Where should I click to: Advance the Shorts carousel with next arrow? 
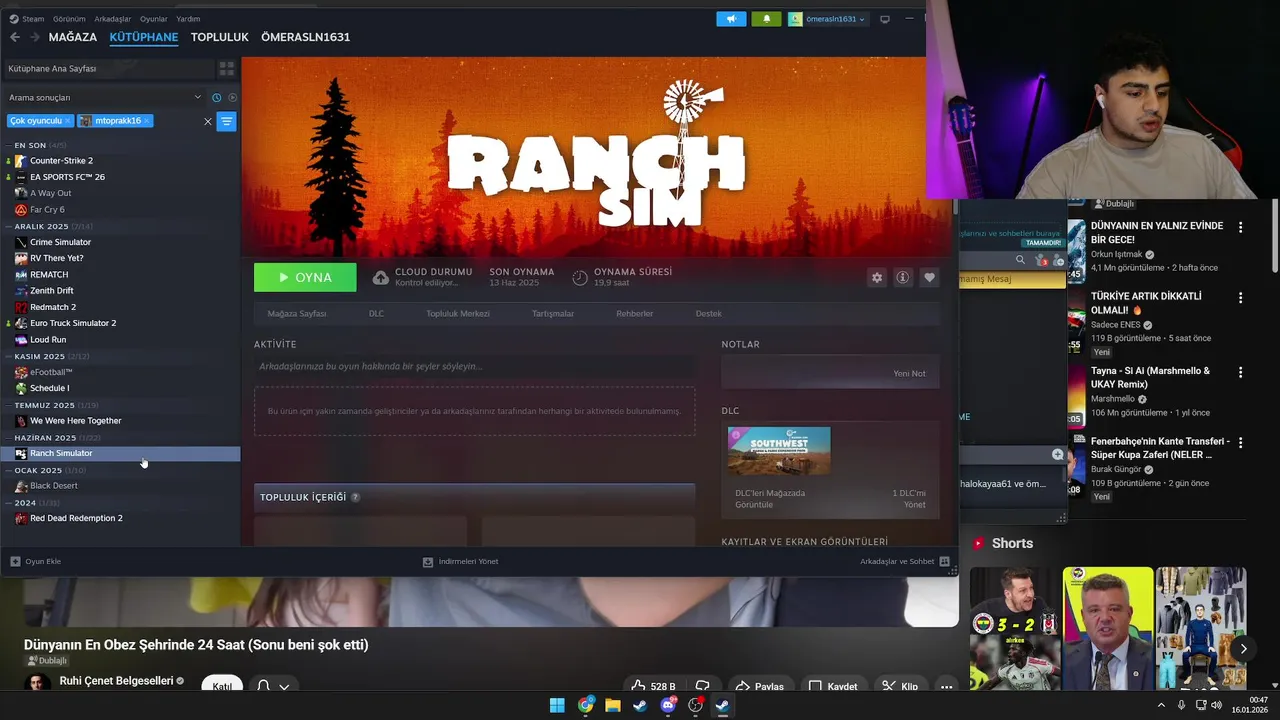point(1243,649)
